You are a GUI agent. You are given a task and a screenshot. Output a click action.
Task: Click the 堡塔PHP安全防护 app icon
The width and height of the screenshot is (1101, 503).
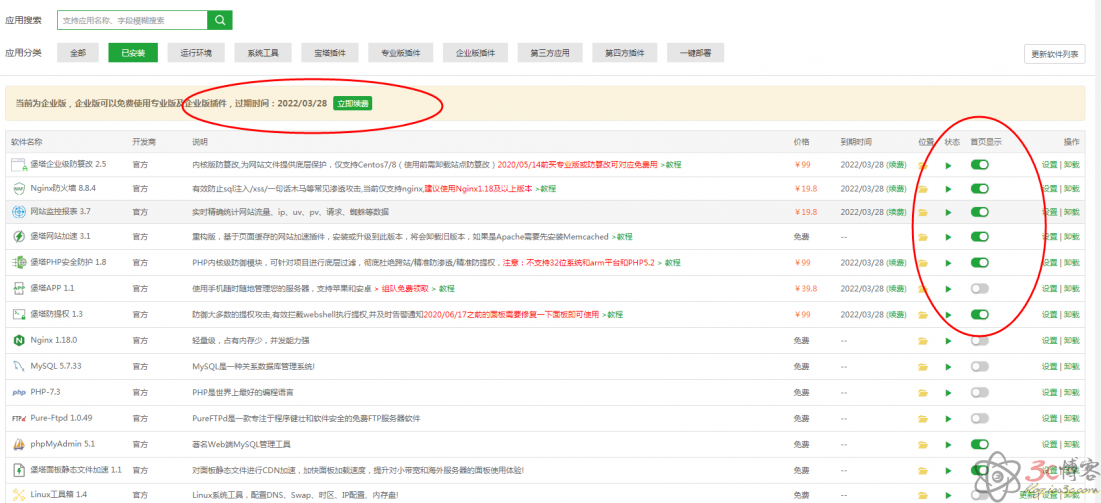[18, 263]
